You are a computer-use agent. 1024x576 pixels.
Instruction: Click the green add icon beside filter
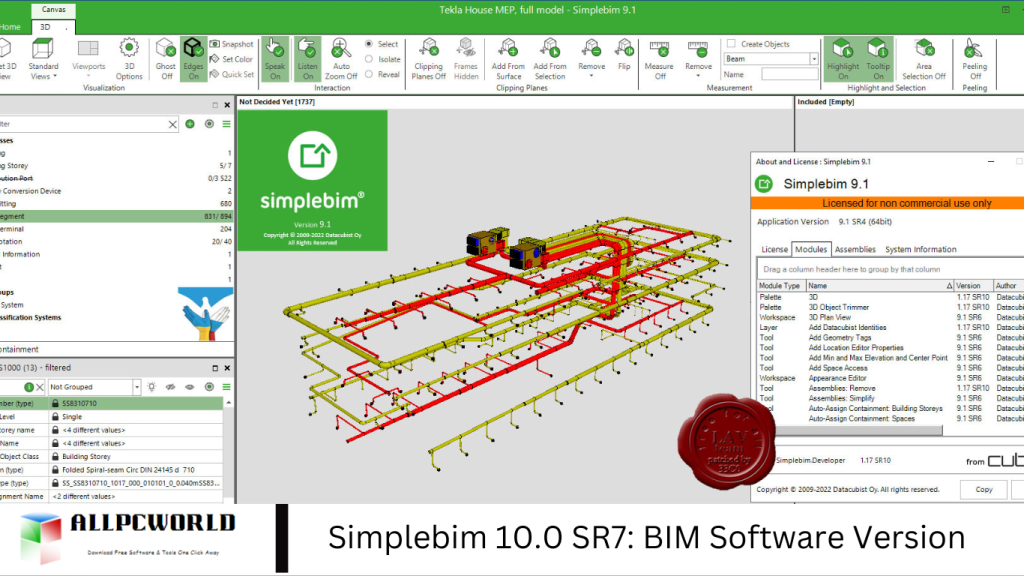coord(190,124)
